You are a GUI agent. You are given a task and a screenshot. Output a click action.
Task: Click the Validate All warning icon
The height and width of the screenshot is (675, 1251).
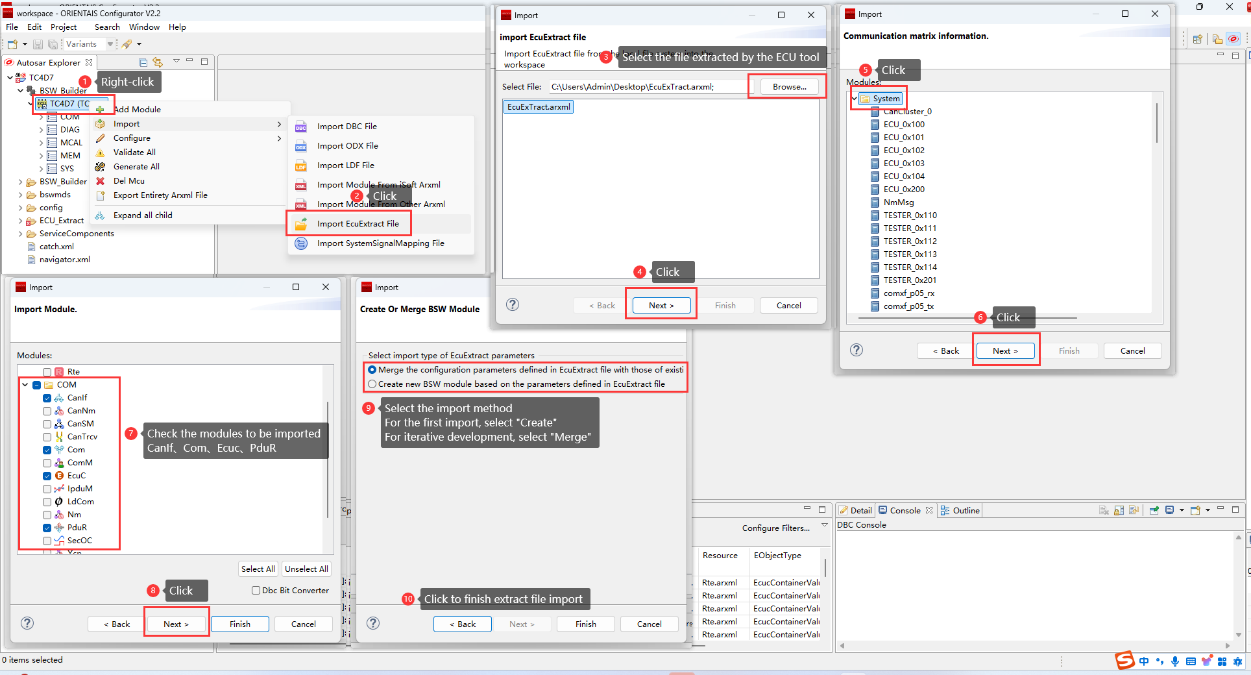click(100, 153)
